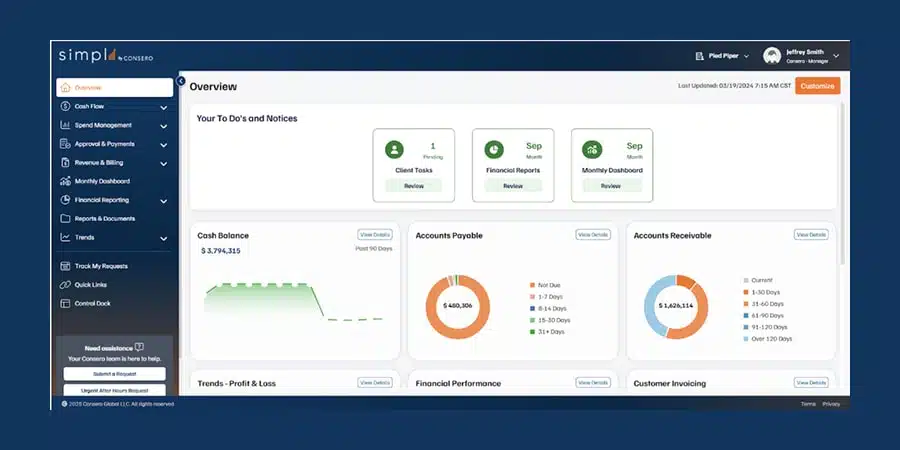The width and height of the screenshot is (900, 450).
Task: Click View Details on Trends - Profit & Loss
Action: (375, 382)
